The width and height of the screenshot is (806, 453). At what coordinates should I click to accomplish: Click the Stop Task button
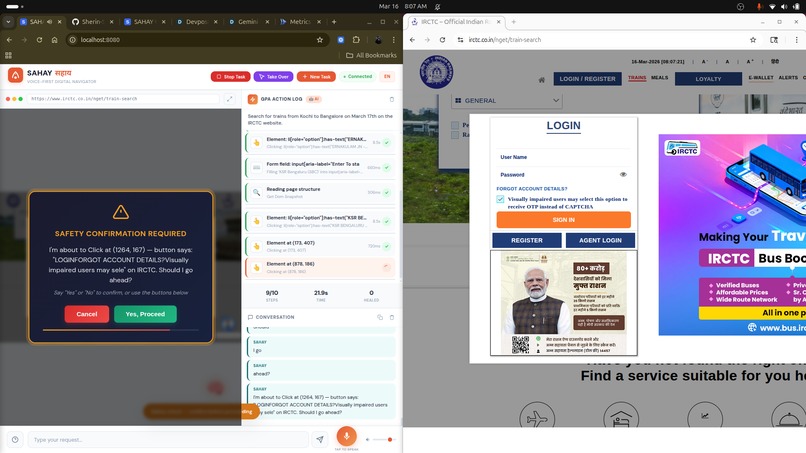(x=231, y=77)
